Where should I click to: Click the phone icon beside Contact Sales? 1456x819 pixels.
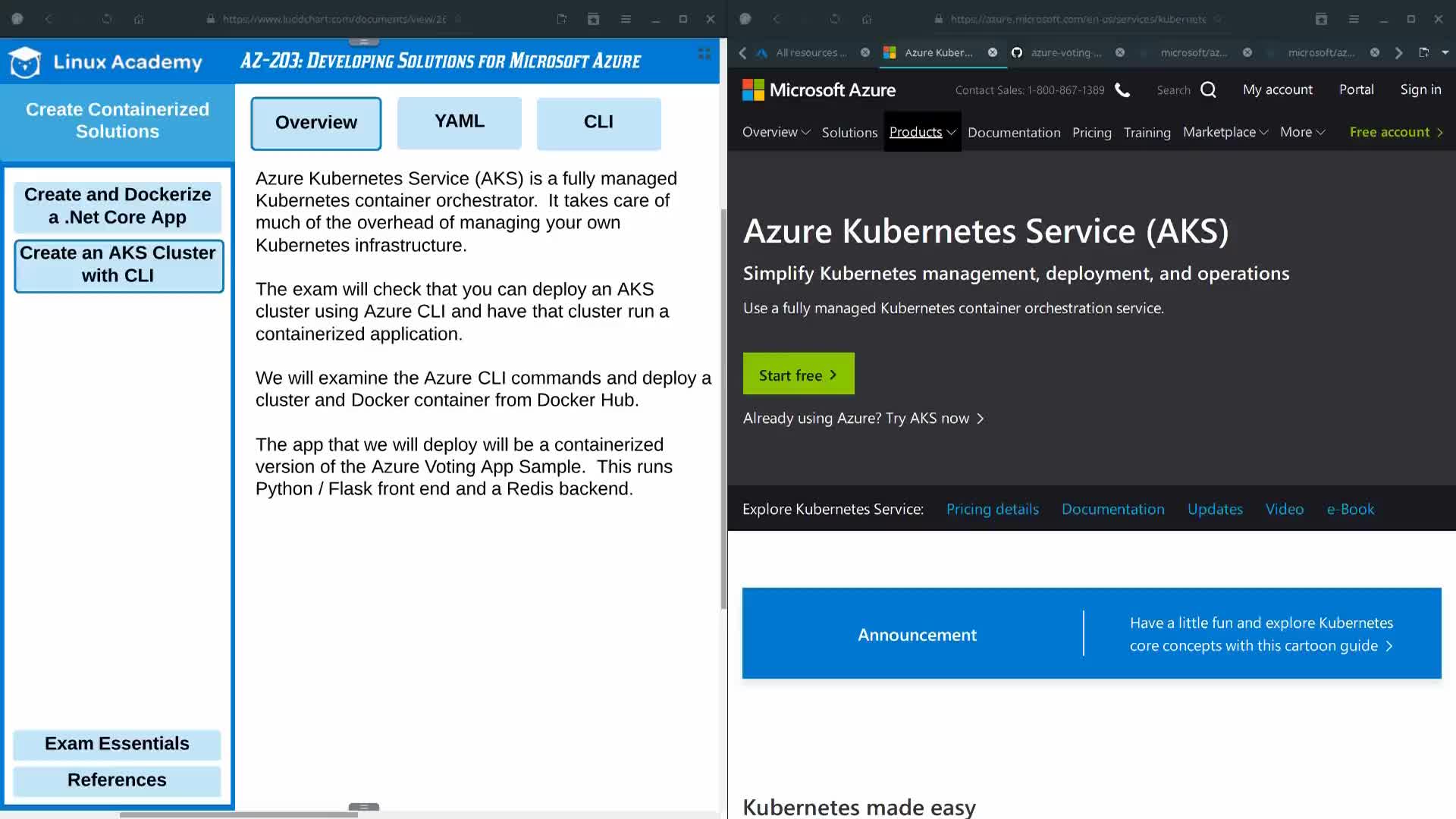1122,90
